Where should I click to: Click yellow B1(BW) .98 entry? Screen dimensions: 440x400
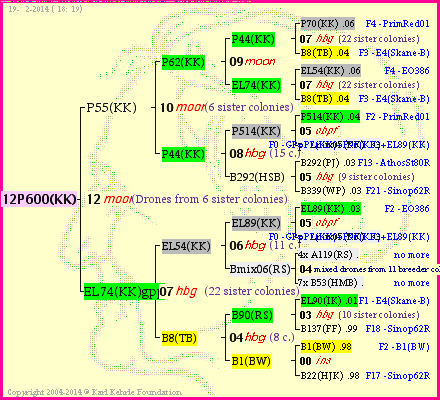[326, 347]
